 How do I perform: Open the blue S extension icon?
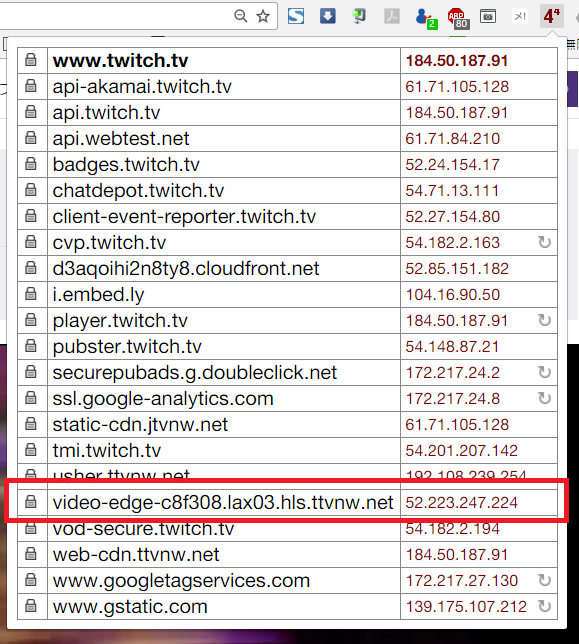[x=296, y=16]
